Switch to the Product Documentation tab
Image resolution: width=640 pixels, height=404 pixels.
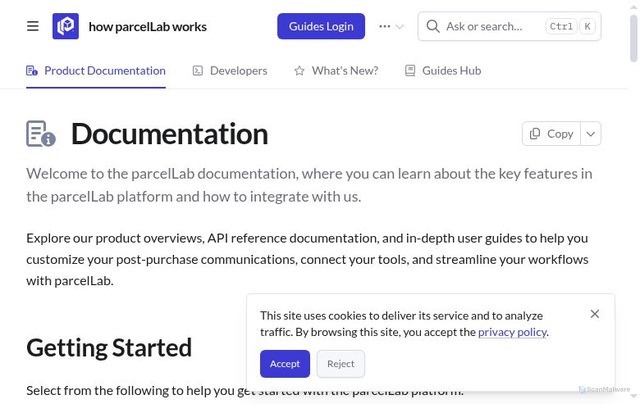pos(96,71)
